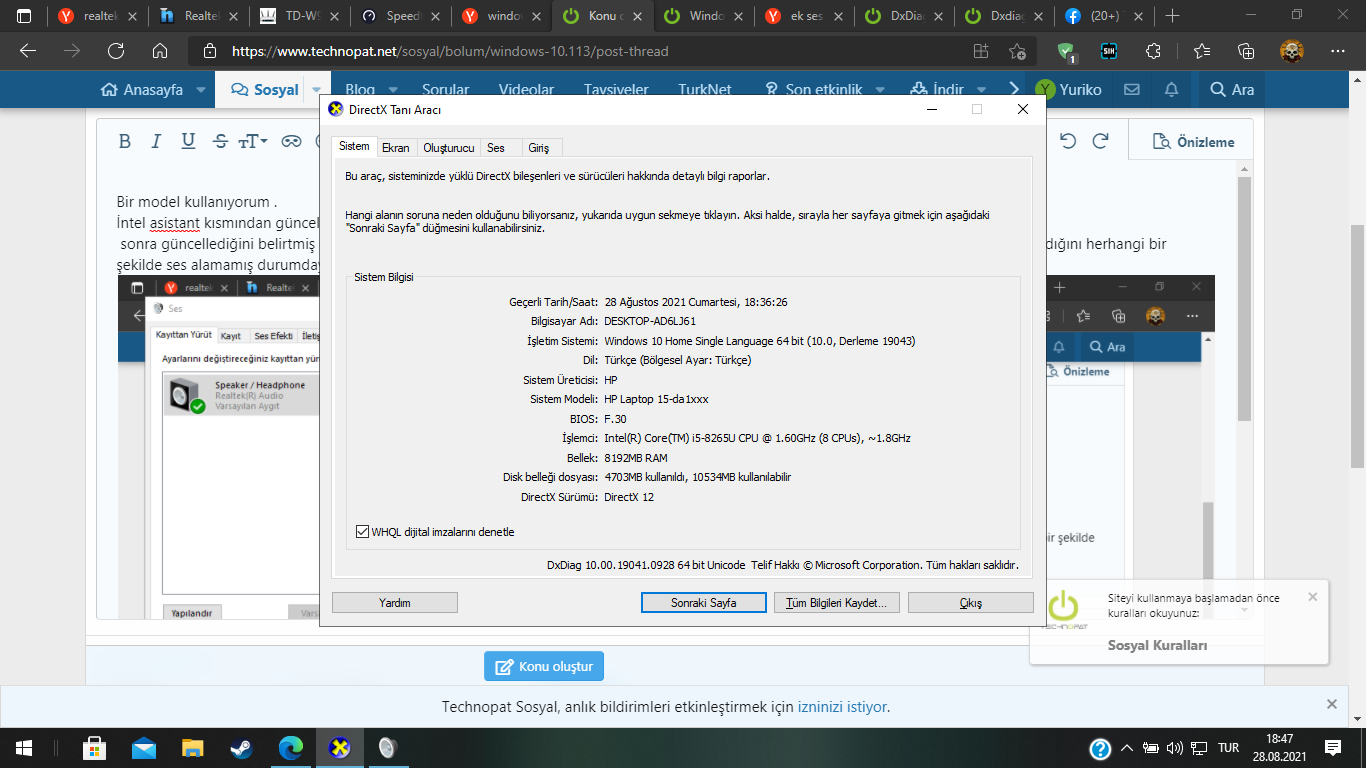Click the Yardım button in DirectX dialog
Image resolution: width=1366 pixels, height=768 pixels.
tap(395, 603)
